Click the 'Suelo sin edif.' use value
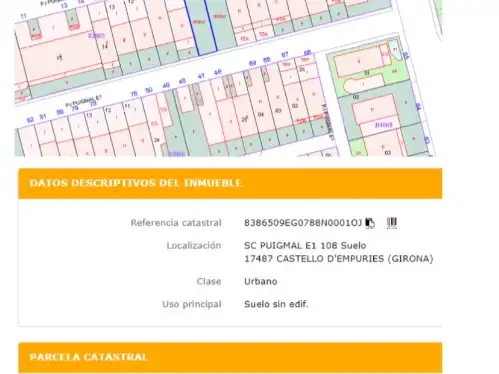The image size is (499, 374). click(276, 304)
